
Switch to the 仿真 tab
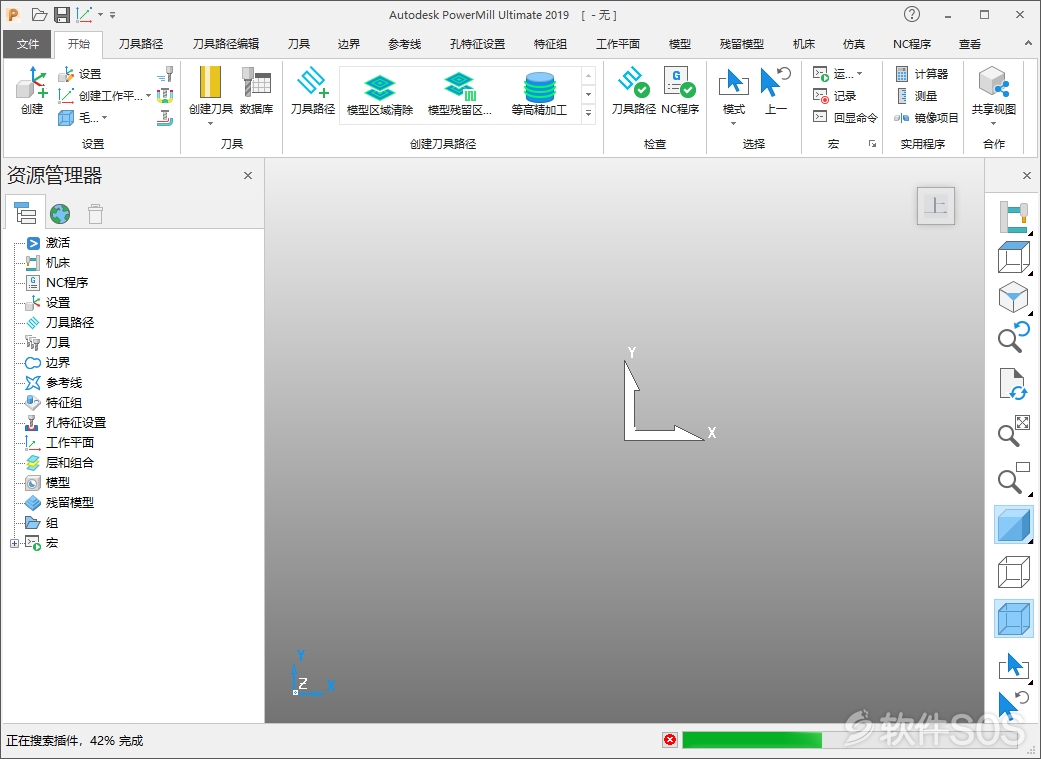[854, 44]
